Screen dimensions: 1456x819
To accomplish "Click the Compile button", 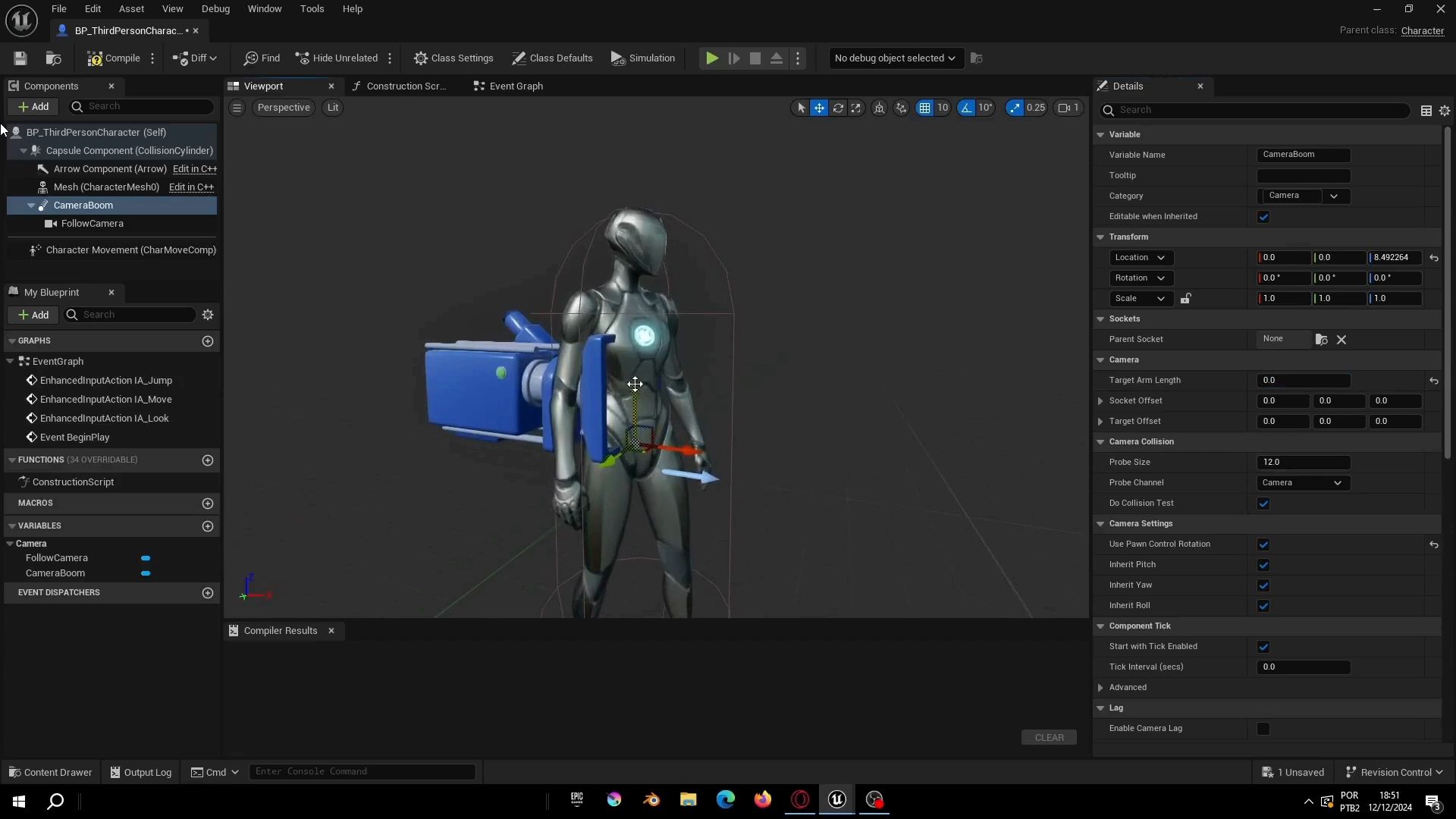I will click(x=114, y=58).
